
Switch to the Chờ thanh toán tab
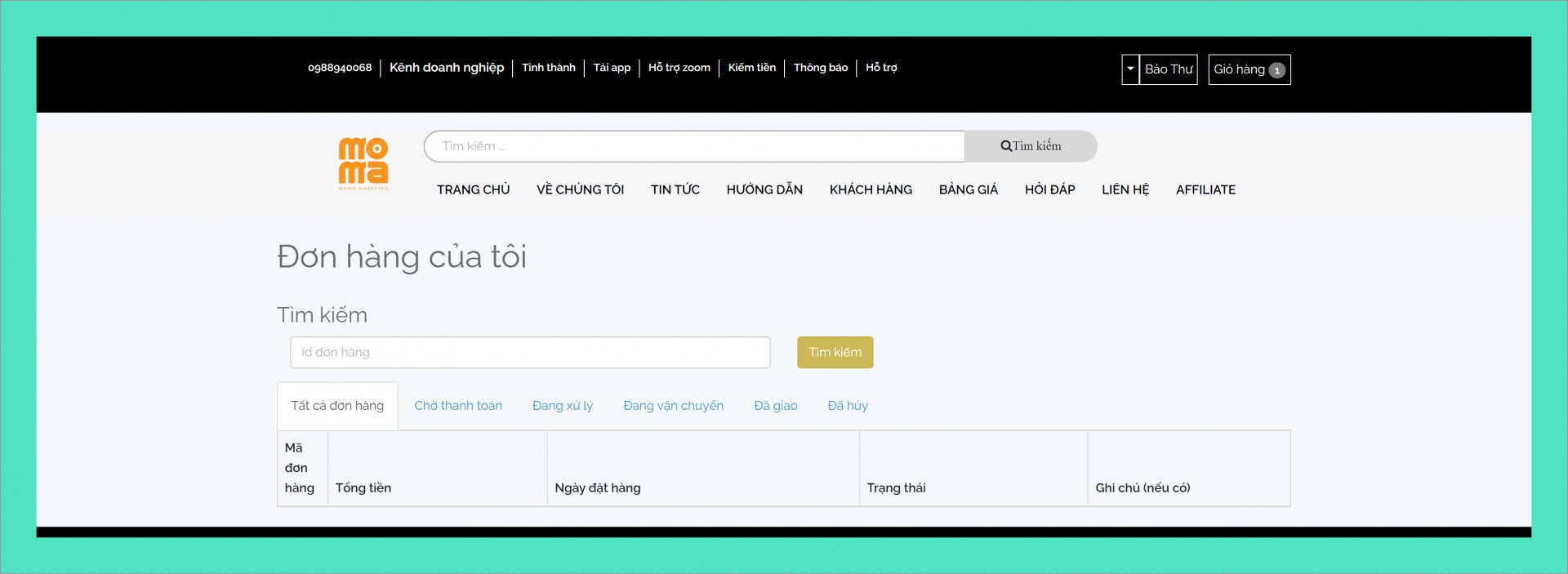tap(458, 406)
